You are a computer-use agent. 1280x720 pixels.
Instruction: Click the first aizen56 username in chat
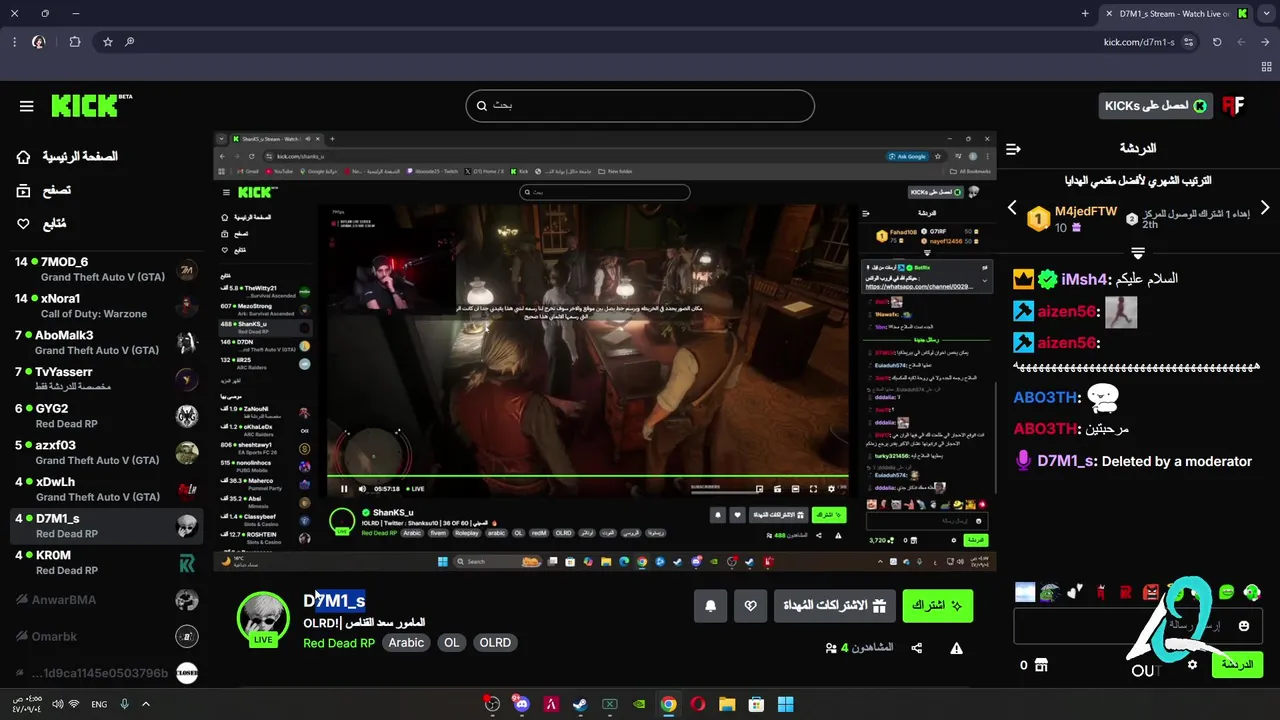[1067, 312]
